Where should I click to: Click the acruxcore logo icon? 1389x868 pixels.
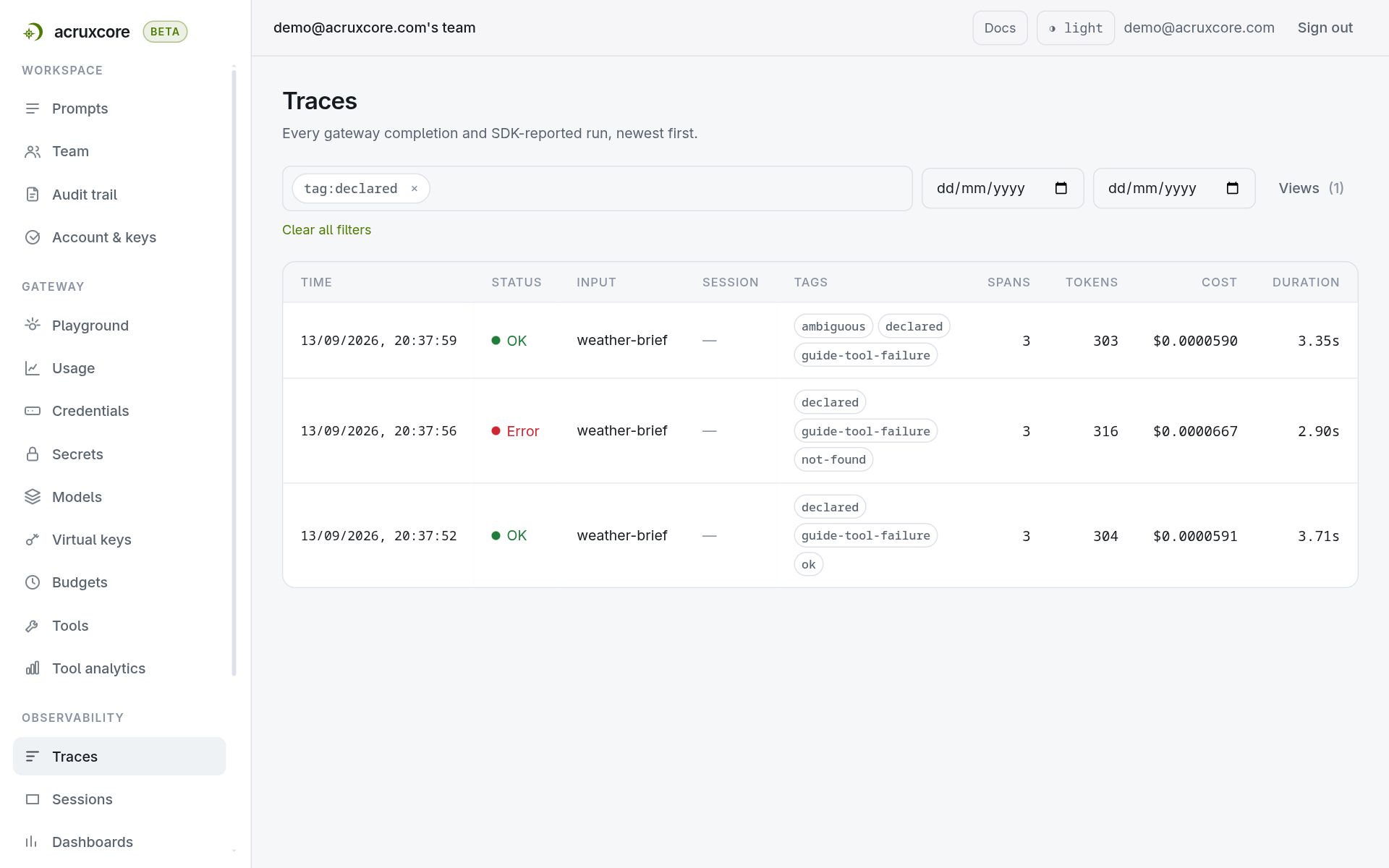[33, 32]
